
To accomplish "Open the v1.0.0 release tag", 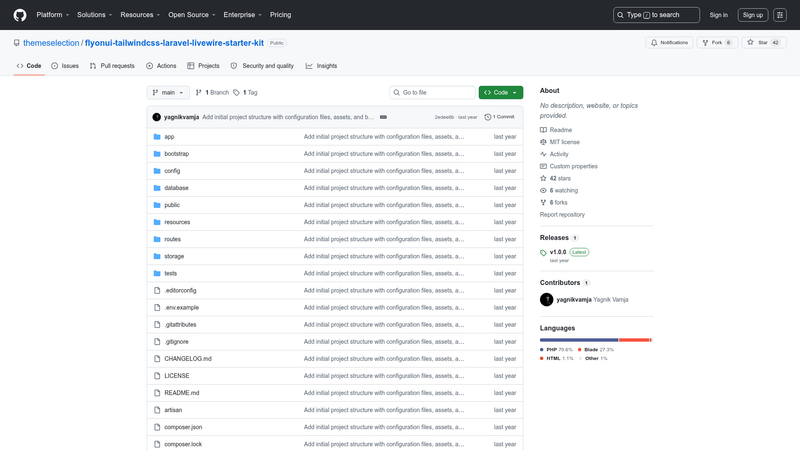I will 558,252.
